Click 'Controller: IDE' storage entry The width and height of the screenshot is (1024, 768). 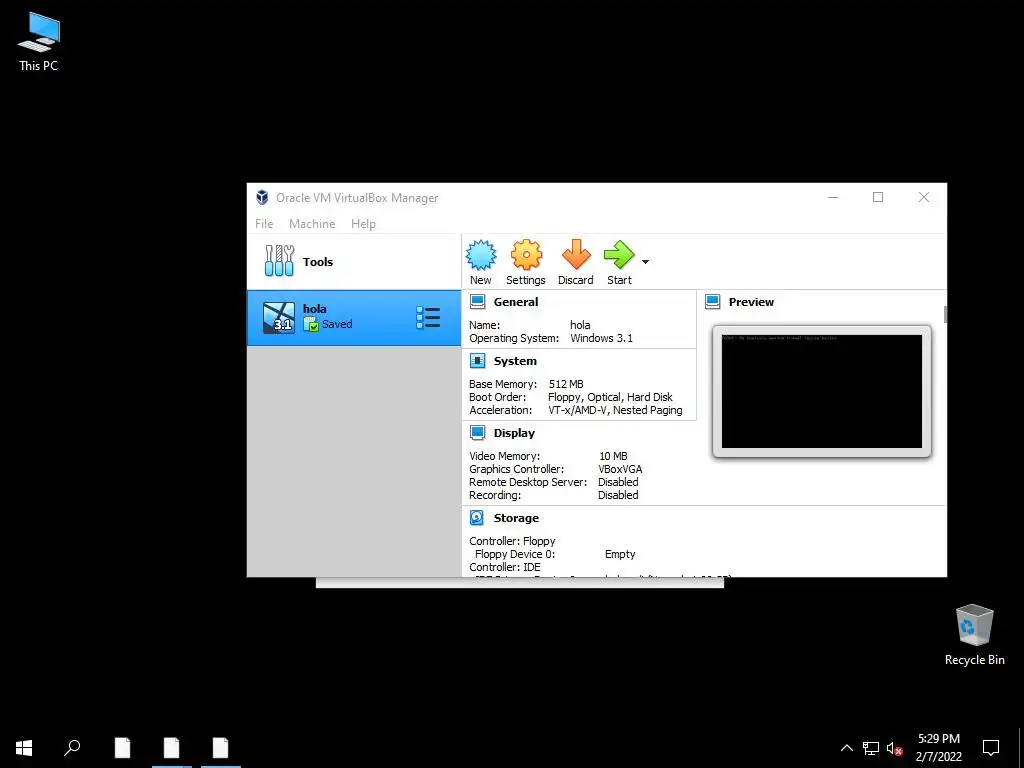pyautogui.click(x=505, y=566)
